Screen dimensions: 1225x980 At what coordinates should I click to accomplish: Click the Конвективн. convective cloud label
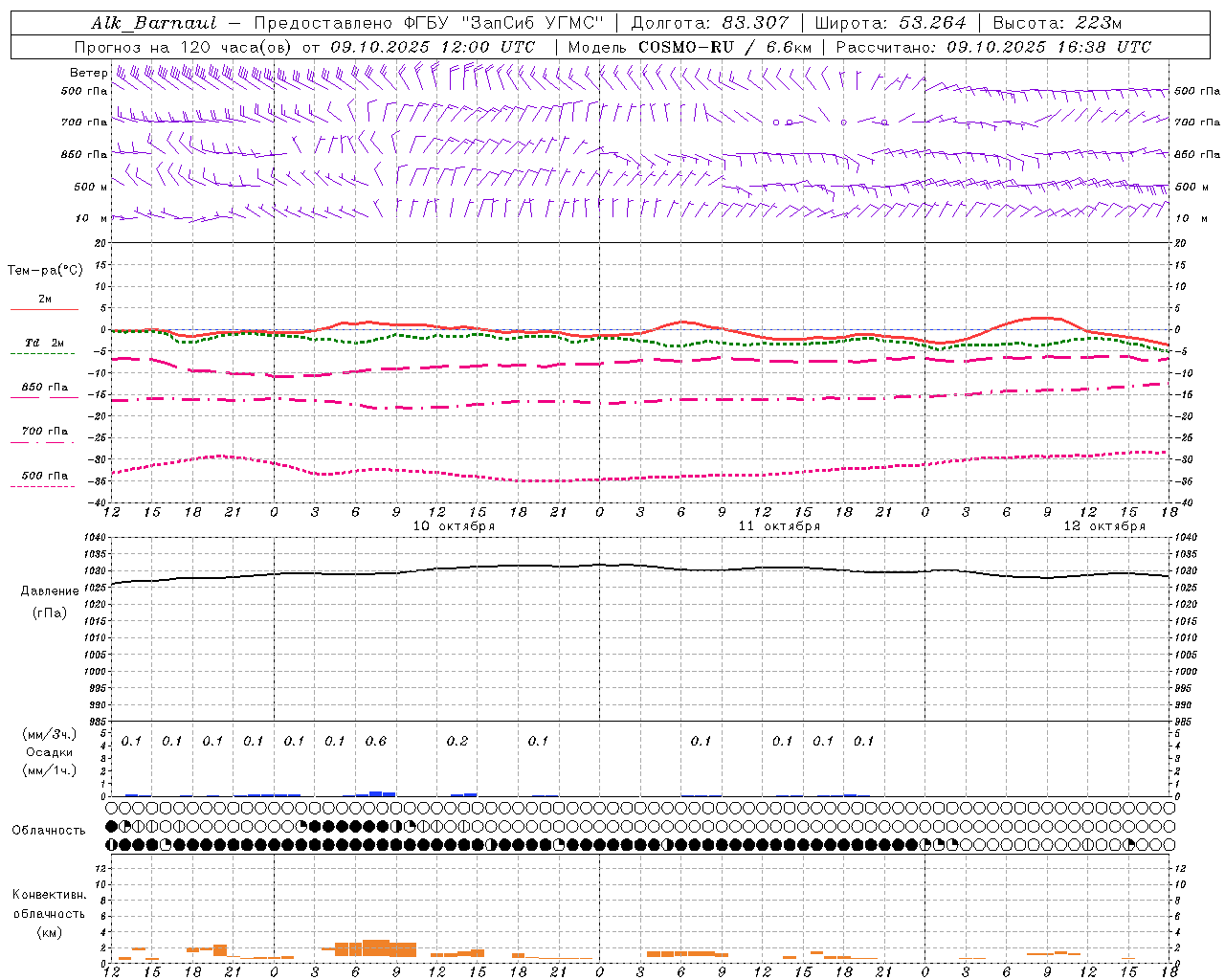(x=49, y=895)
